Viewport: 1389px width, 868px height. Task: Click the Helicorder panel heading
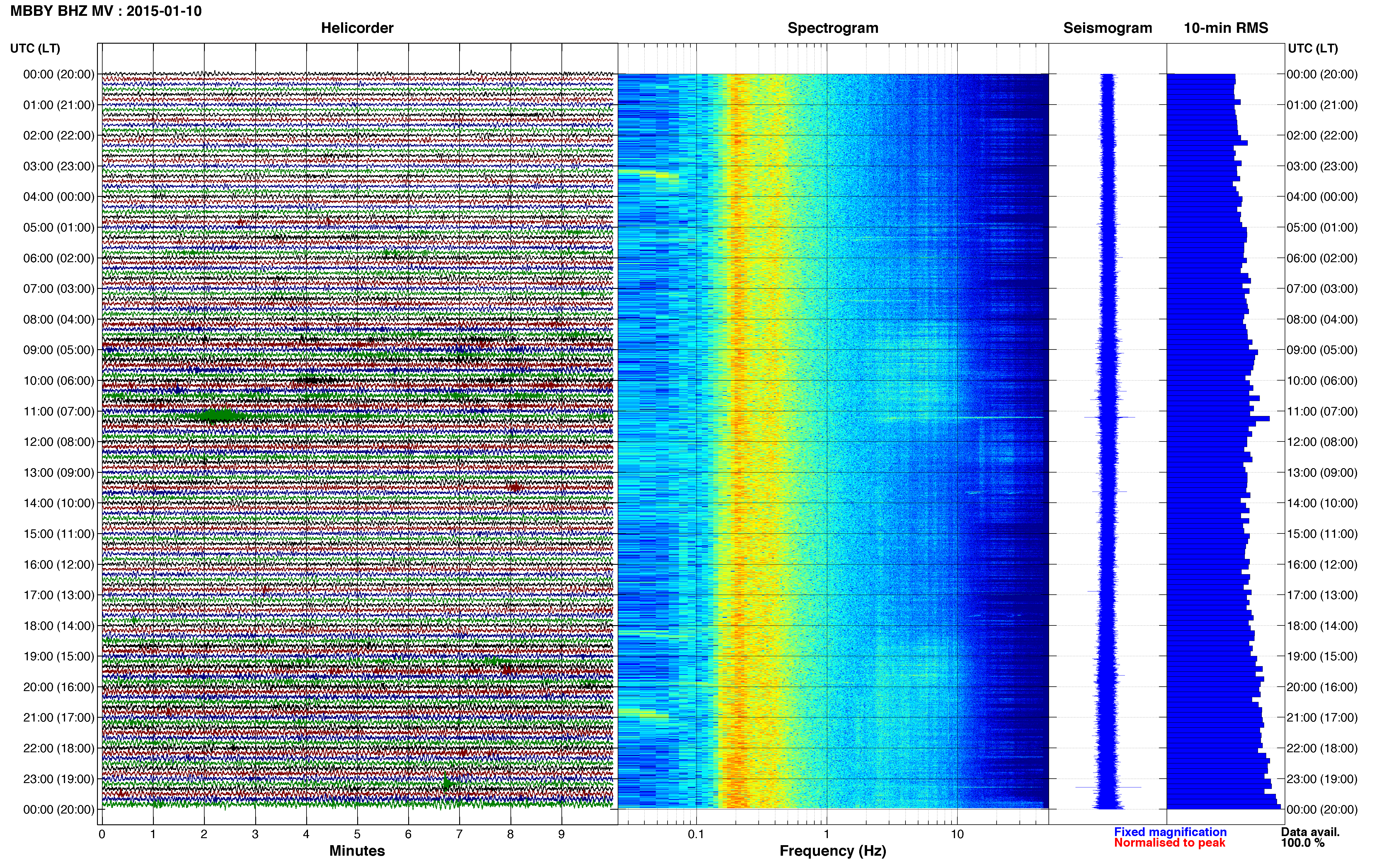pyautogui.click(x=357, y=28)
